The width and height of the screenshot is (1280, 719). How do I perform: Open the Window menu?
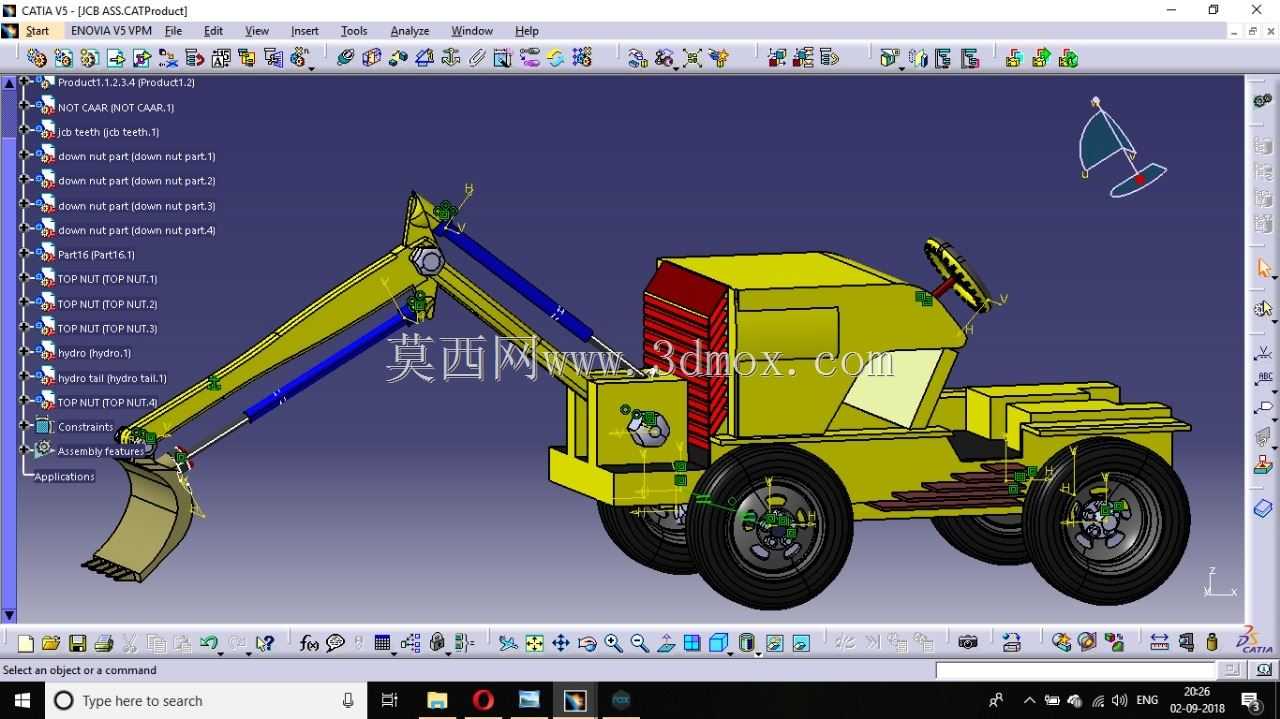472,31
